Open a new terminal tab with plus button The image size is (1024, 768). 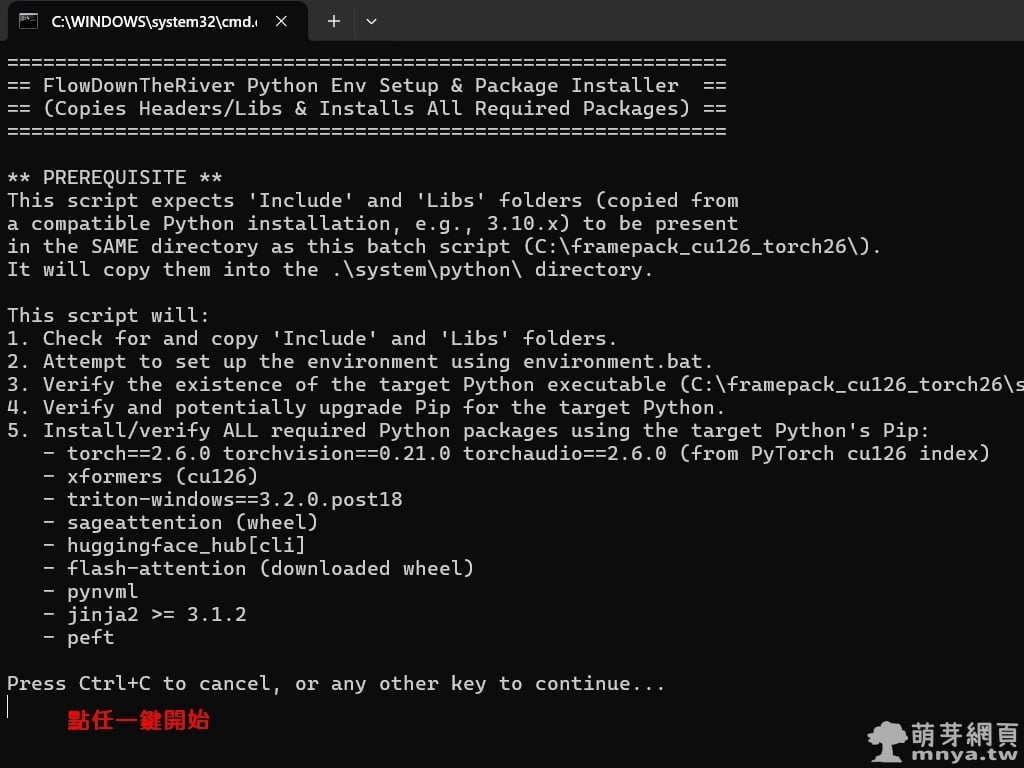click(334, 21)
